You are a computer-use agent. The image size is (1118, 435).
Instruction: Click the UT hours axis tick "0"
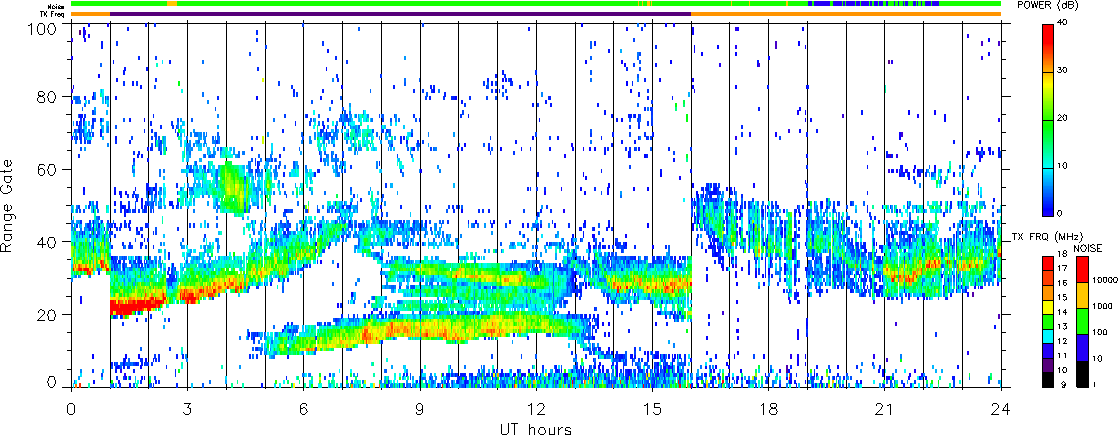(x=71, y=408)
